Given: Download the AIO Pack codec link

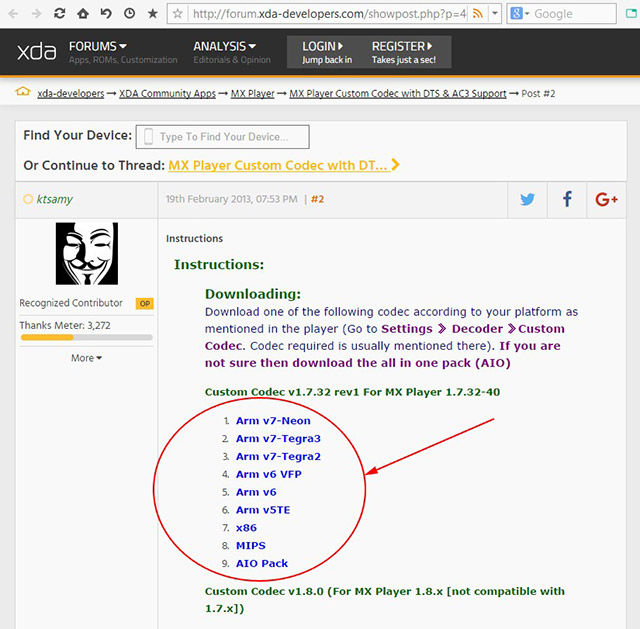Looking at the screenshot, I should coord(261,563).
